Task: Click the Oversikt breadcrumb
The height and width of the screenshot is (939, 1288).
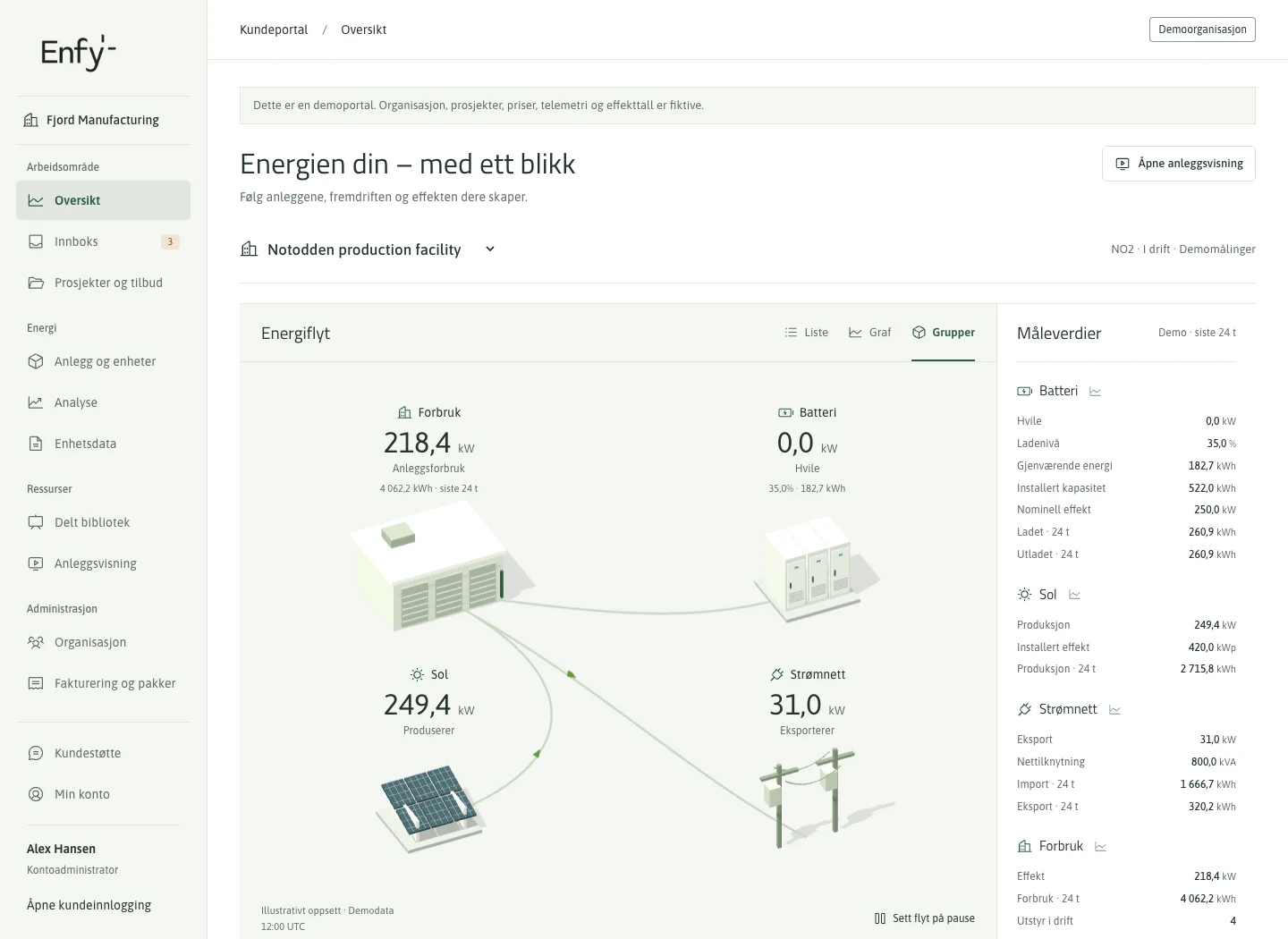Action: tap(364, 30)
